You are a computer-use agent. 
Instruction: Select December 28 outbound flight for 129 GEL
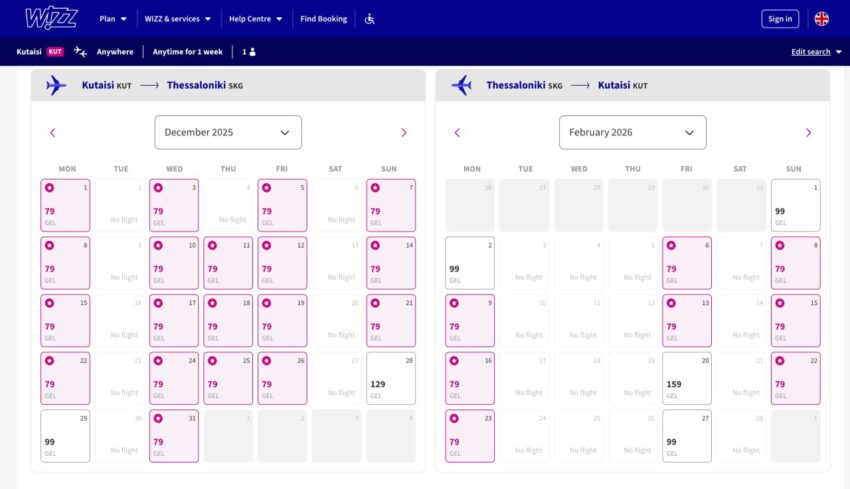(391, 378)
